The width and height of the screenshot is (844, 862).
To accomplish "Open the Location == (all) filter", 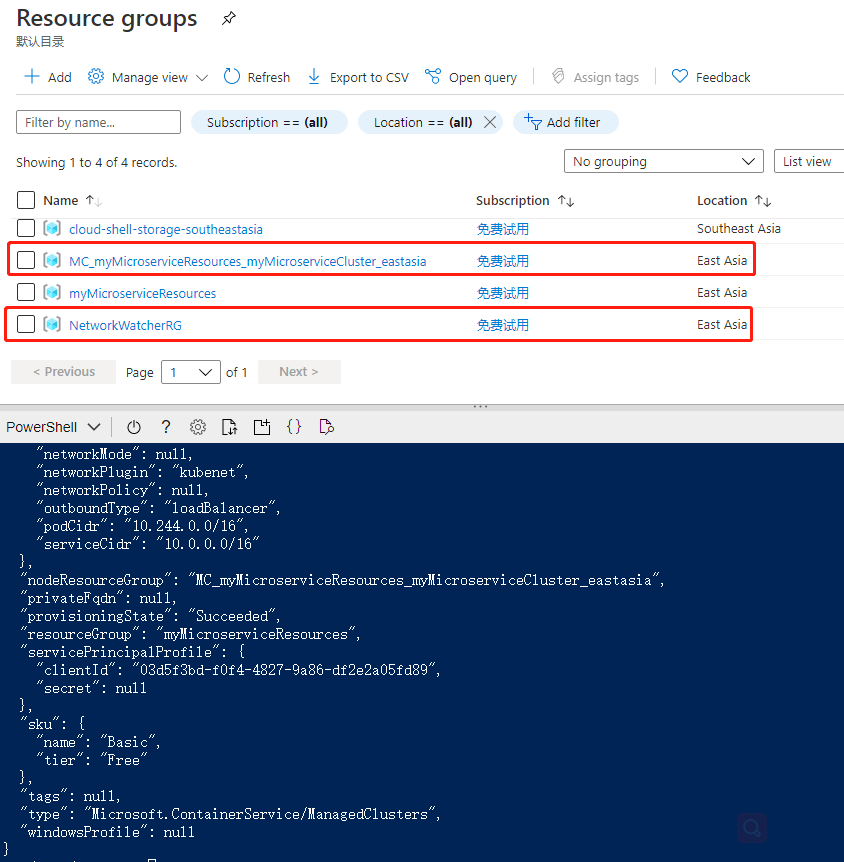I will [x=422, y=122].
